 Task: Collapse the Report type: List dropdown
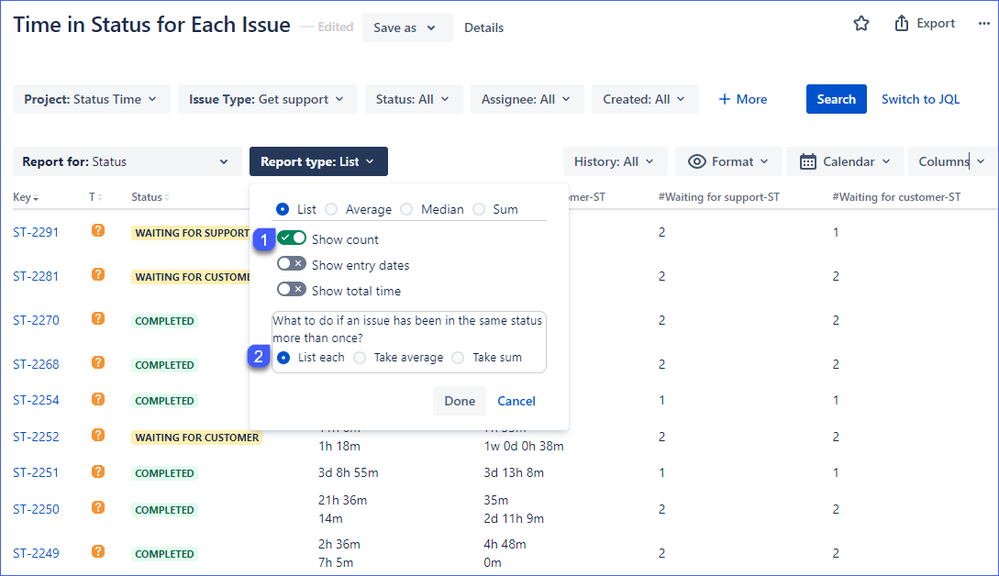tap(319, 162)
